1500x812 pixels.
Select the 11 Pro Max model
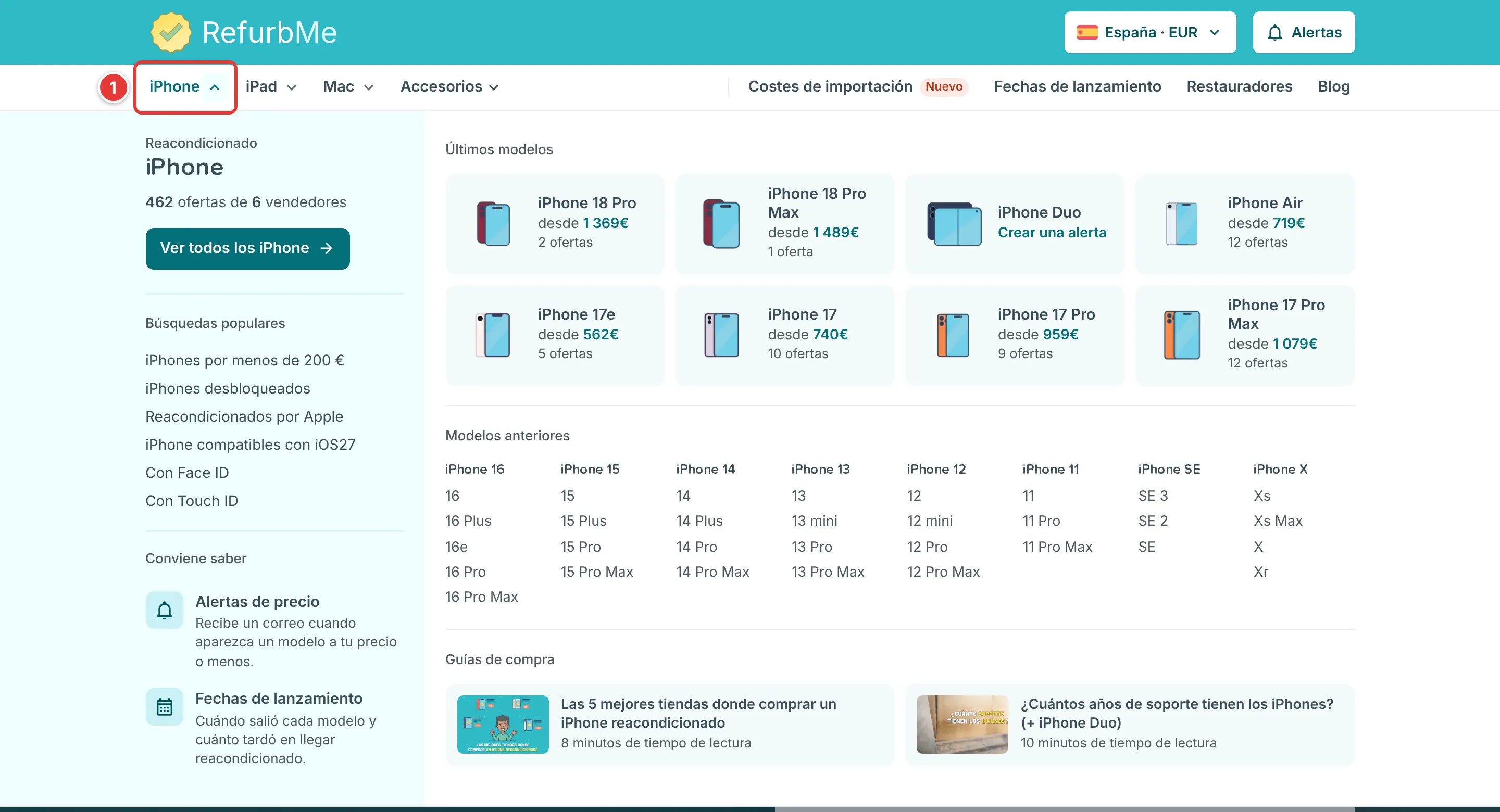coord(1057,547)
